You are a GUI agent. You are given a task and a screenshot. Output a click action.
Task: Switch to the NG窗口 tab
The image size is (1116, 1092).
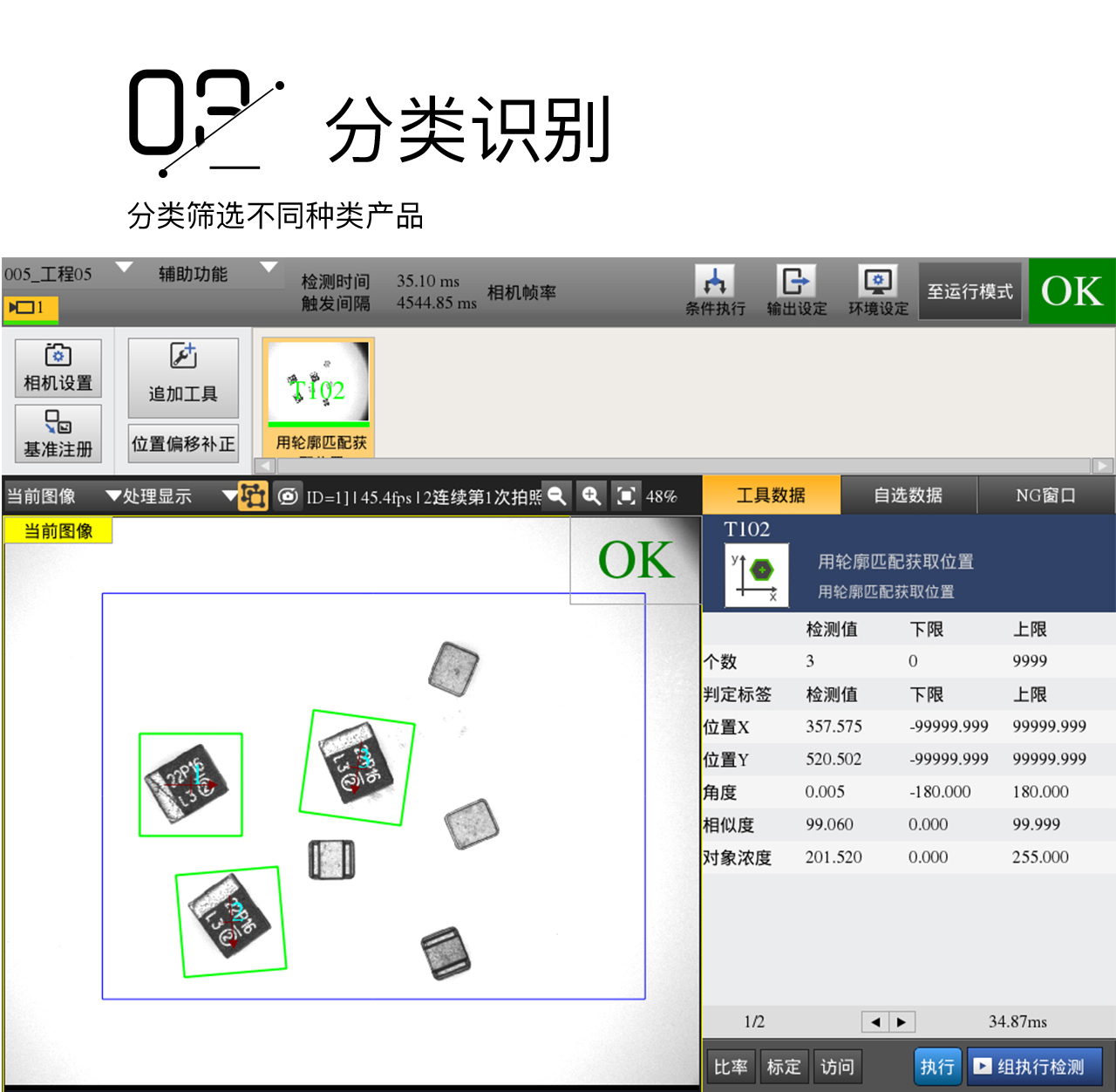point(1045,495)
